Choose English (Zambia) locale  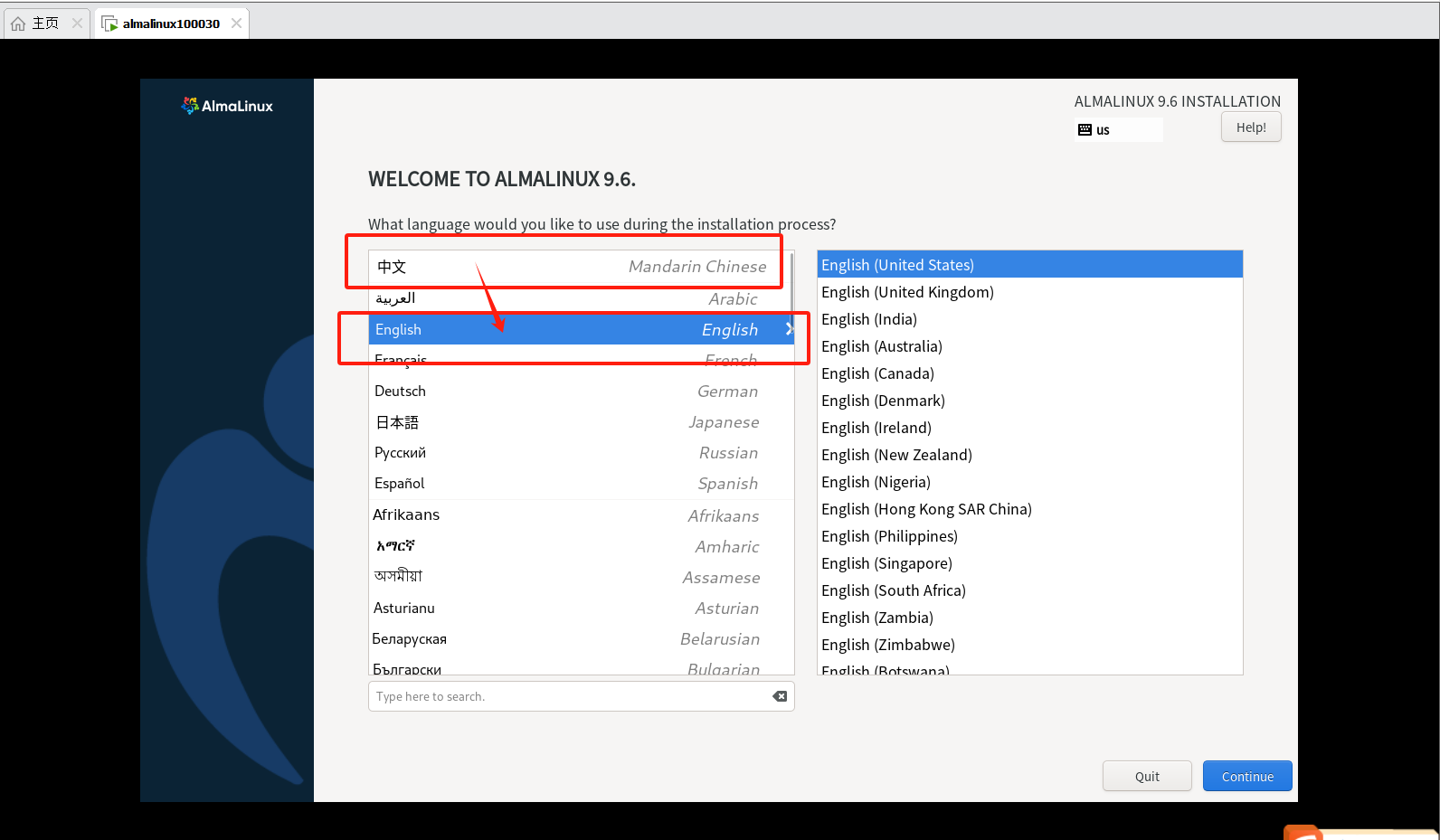pos(1029,618)
